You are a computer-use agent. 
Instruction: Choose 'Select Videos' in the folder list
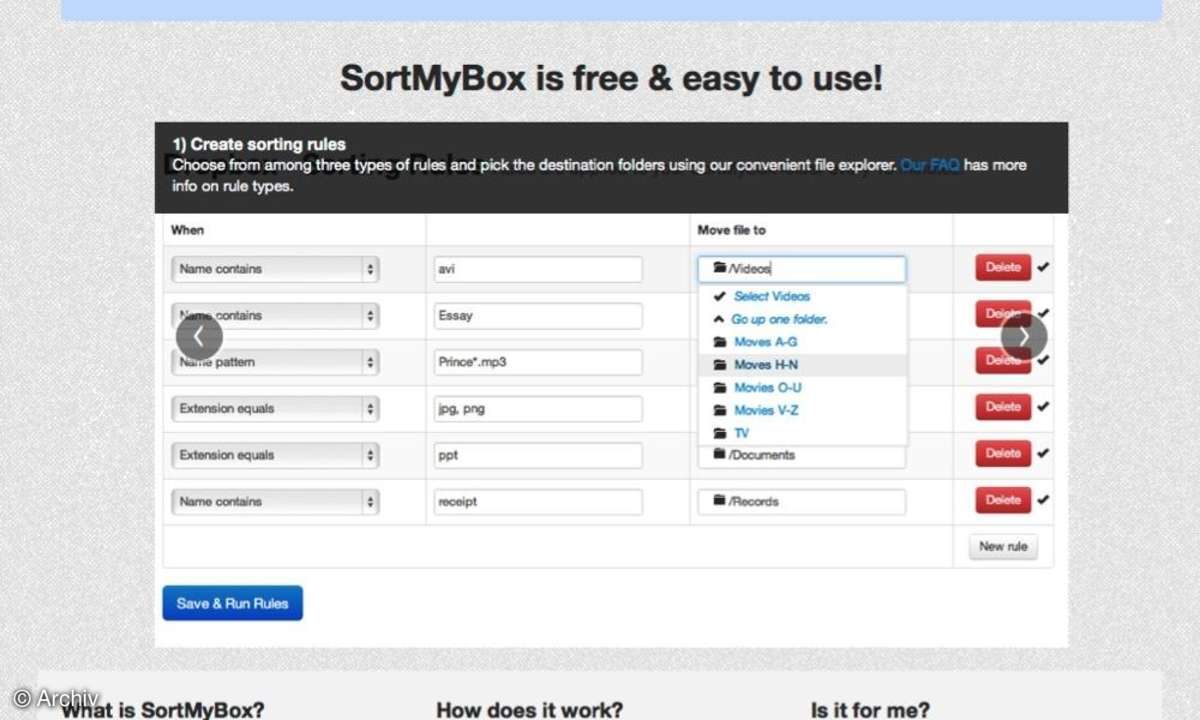pyautogui.click(x=771, y=297)
